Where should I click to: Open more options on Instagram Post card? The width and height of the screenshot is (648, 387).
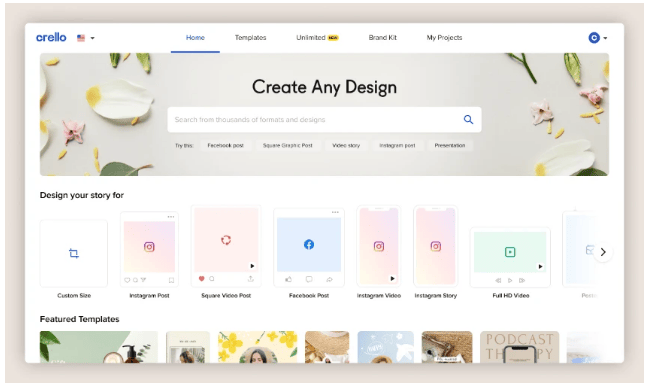point(171,217)
